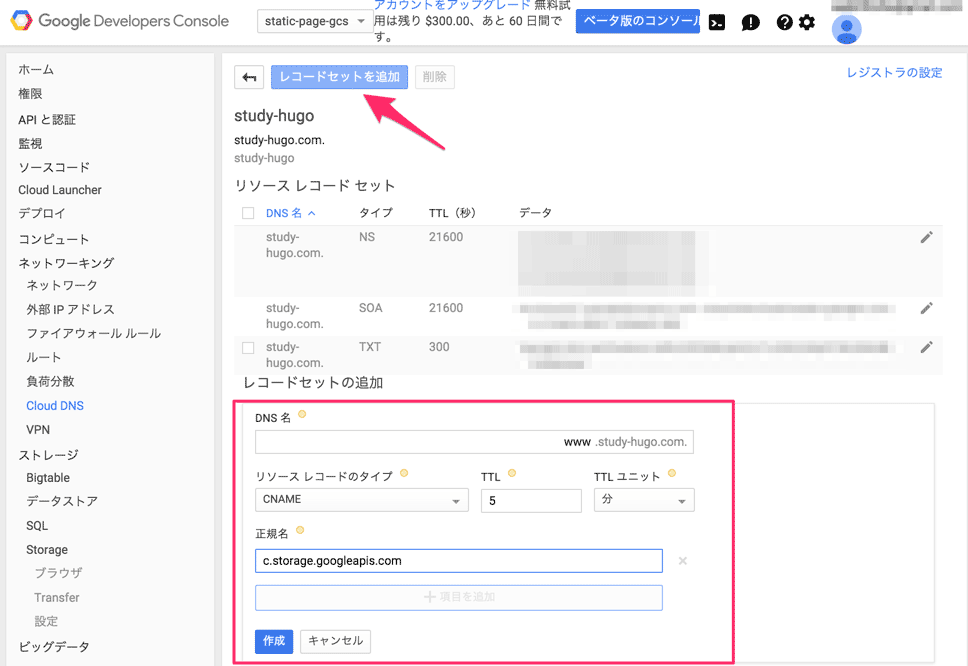
Task: Open the TTL unit 分 dropdown
Action: pyautogui.click(x=644, y=500)
